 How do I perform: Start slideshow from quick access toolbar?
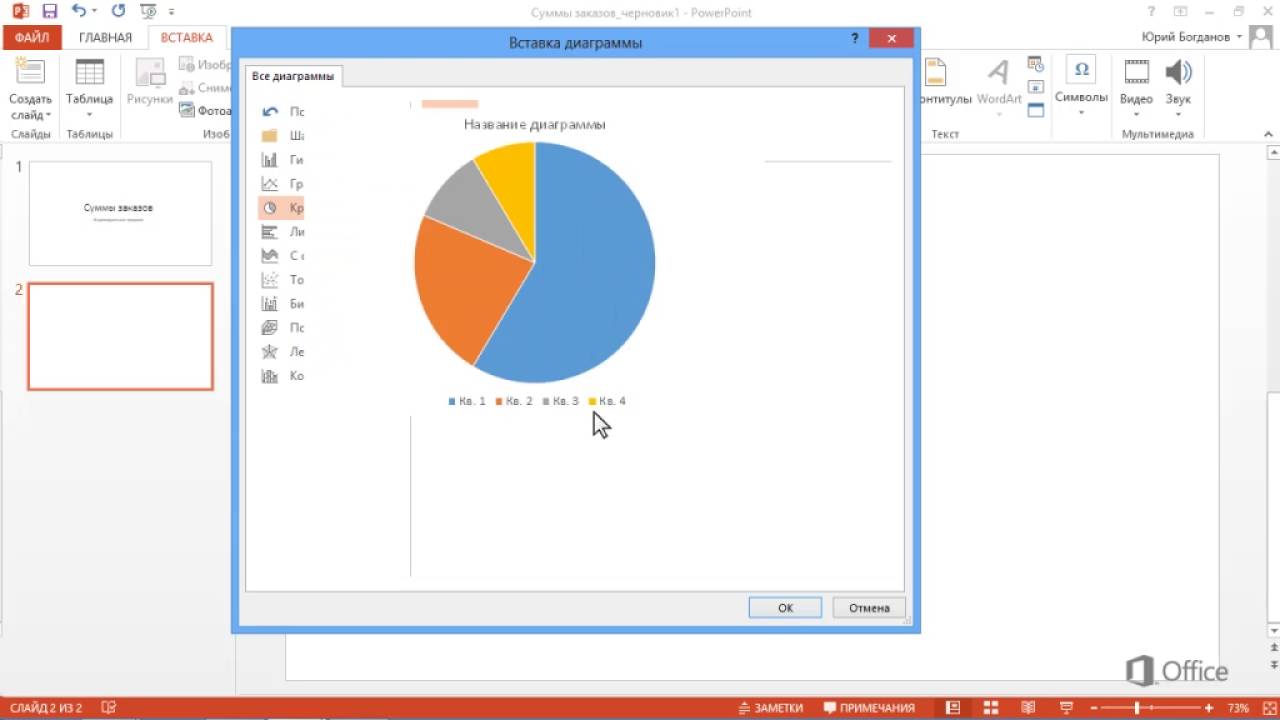[x=148, y=12]
